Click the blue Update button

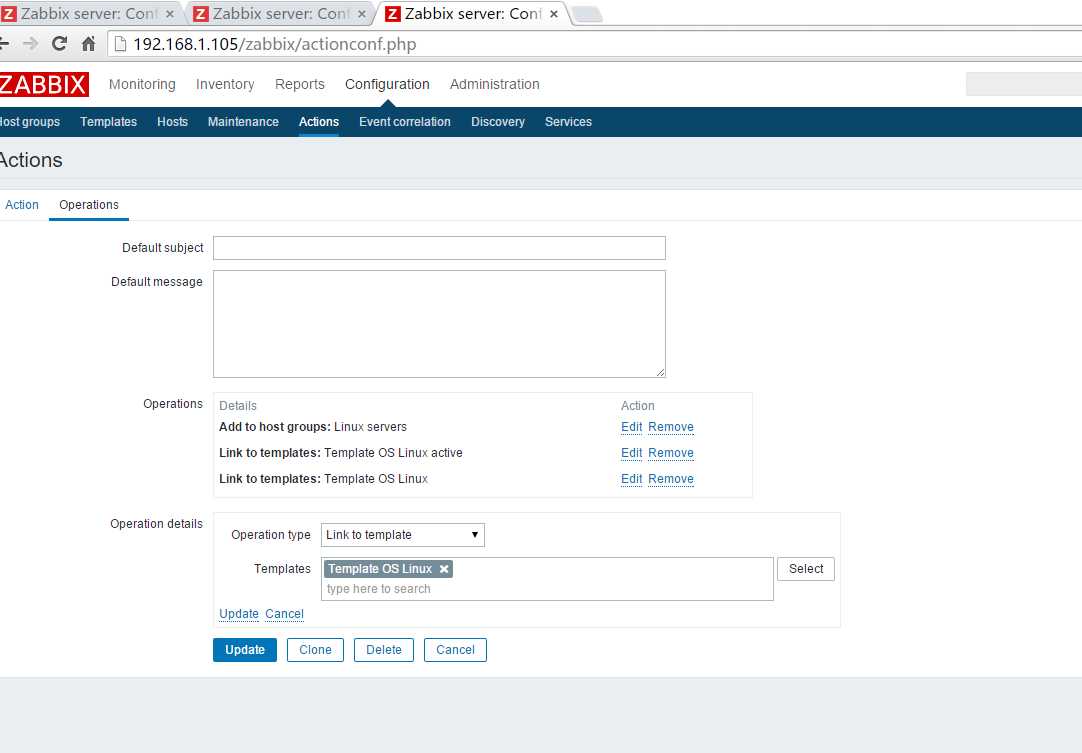coord(245,649)
